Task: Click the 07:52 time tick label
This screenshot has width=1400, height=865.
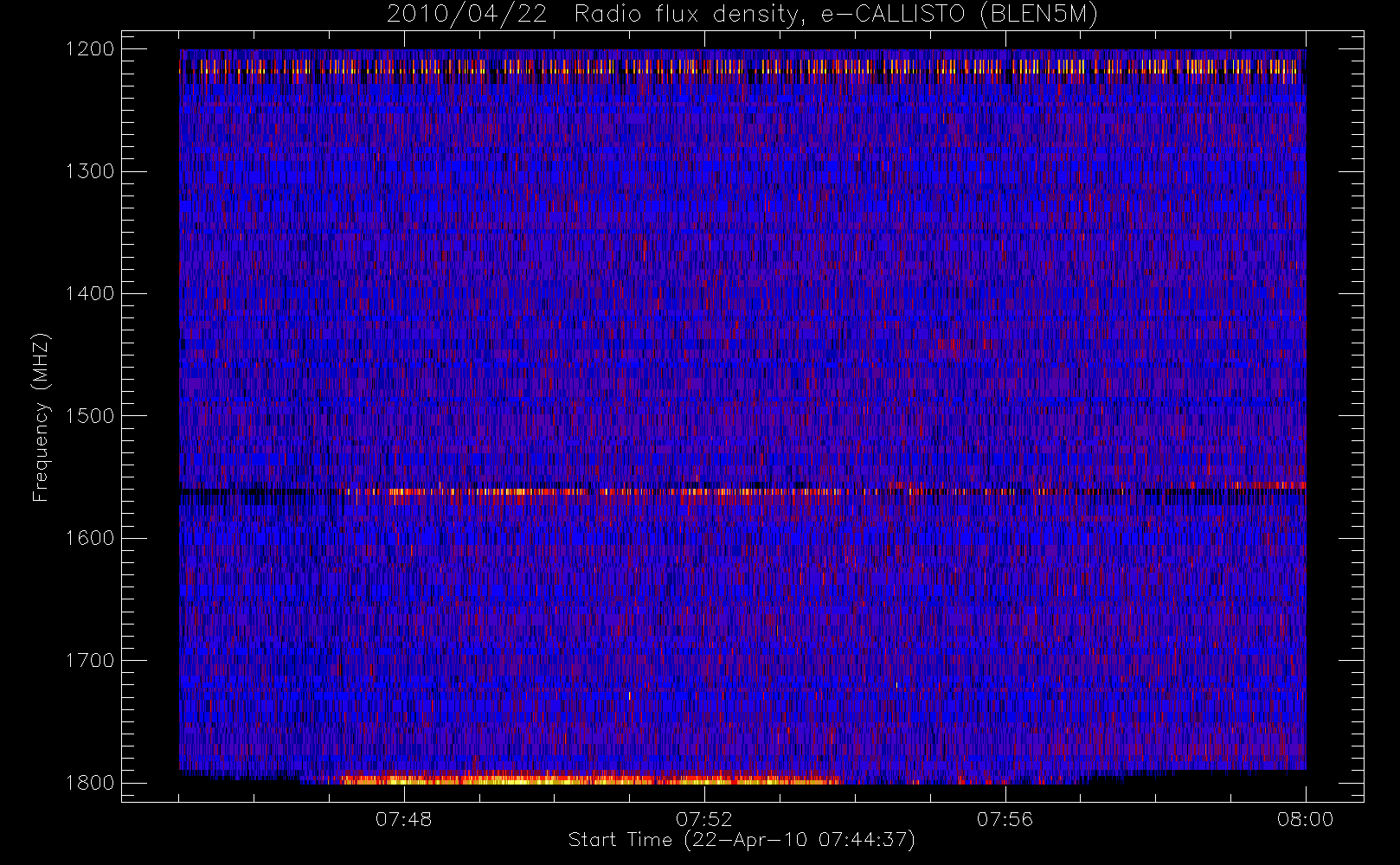Action: [x=703, y=819]
